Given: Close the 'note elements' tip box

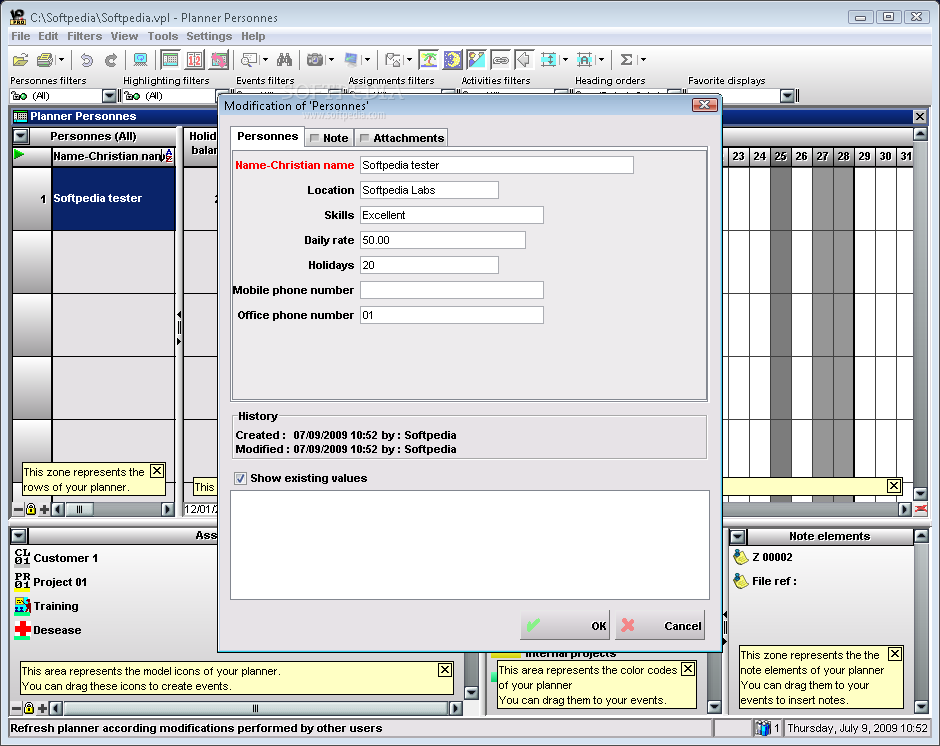Looking at the screenshot, I should point(894,654).
